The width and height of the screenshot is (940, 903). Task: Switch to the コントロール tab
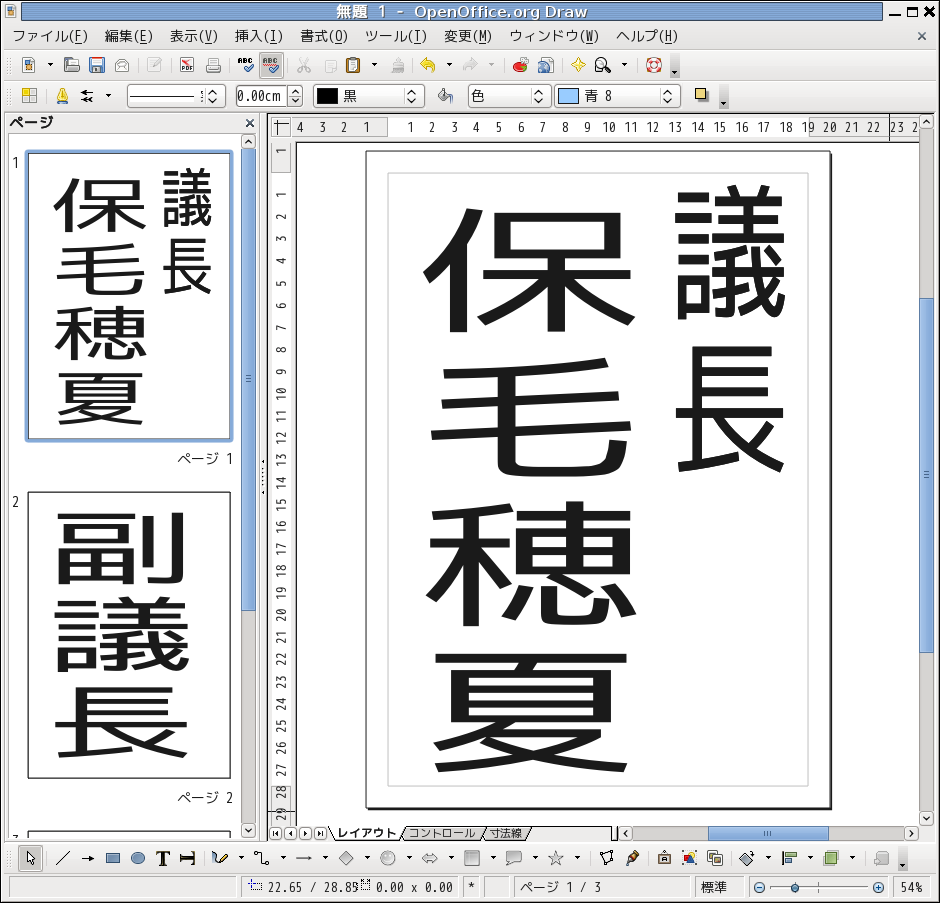[441, 833]
